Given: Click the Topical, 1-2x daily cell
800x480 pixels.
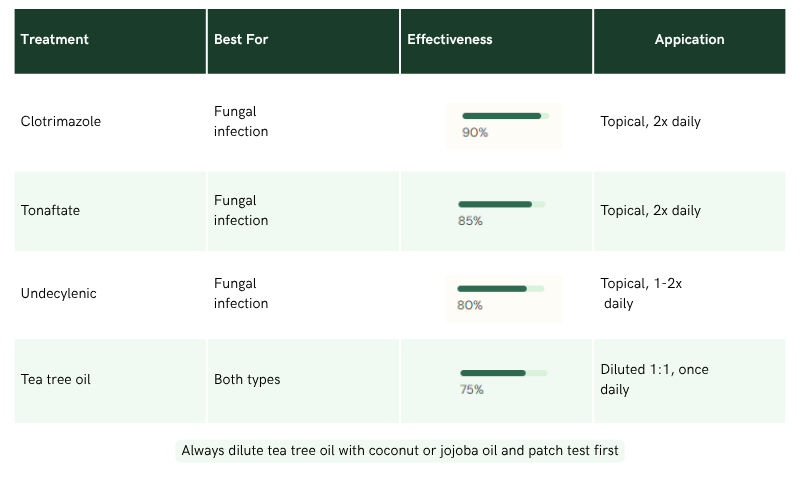Looking at the screenshot, I should [641, 294].
